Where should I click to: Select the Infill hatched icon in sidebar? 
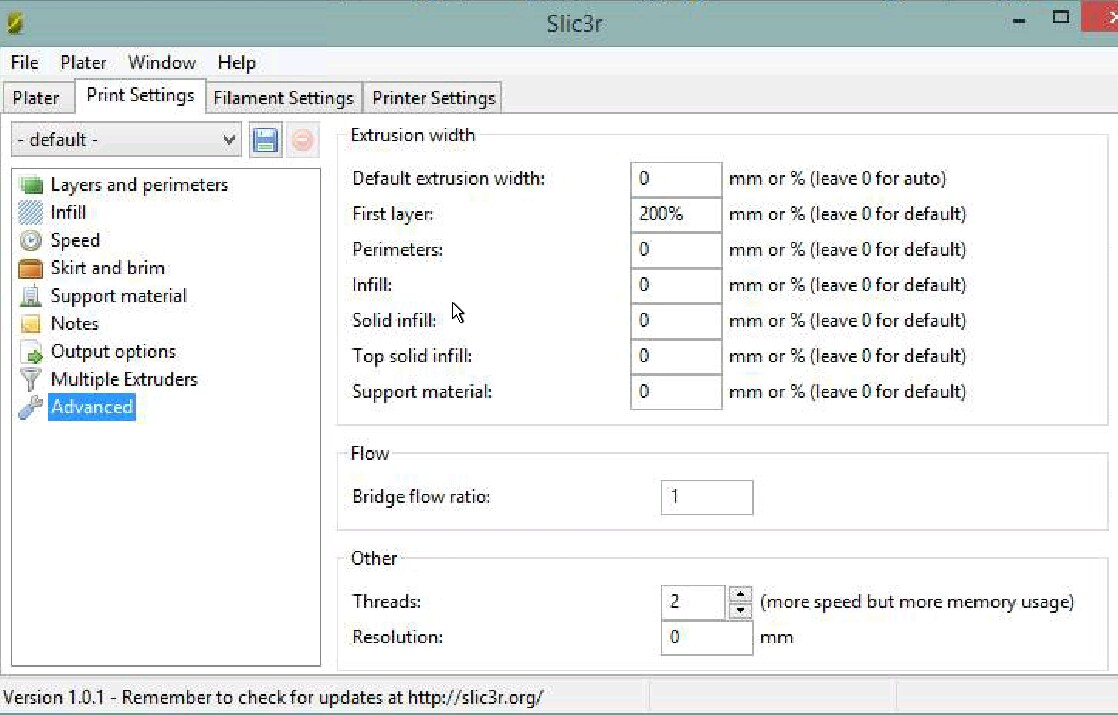pos(31,212)
